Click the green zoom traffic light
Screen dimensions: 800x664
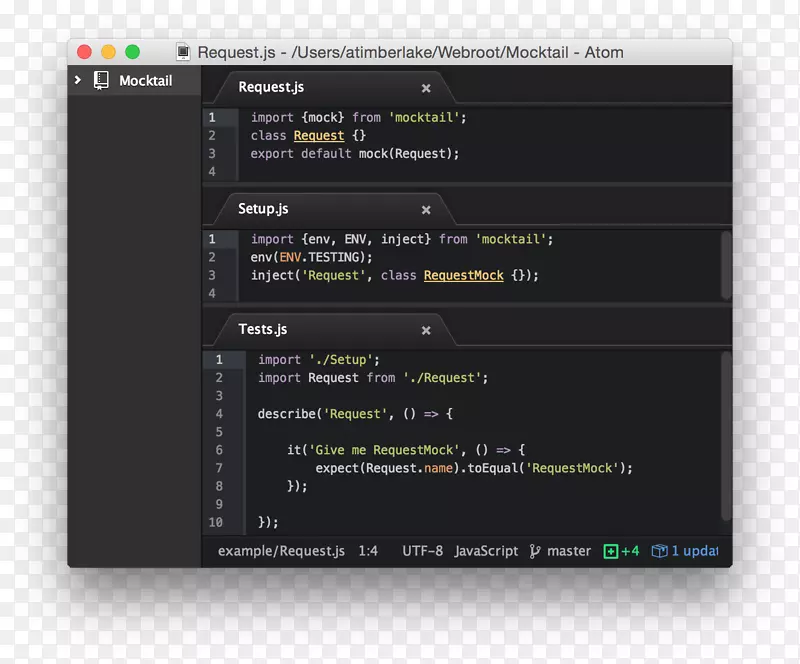(132, 50)
